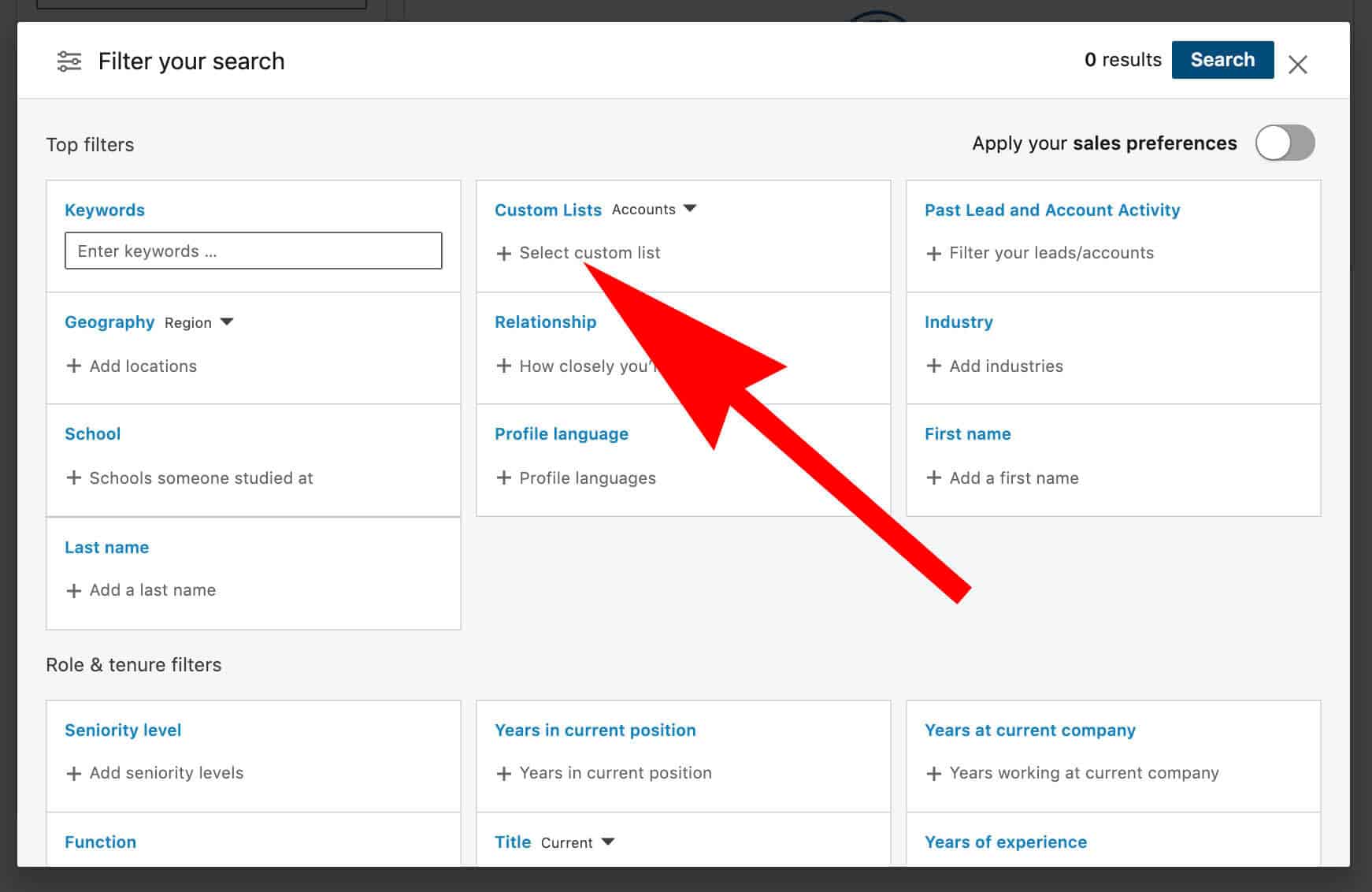Viewport: 1372px width, 892px height.
Task: Click plus icon beside Add locations
Action: (x=73, y=366)
